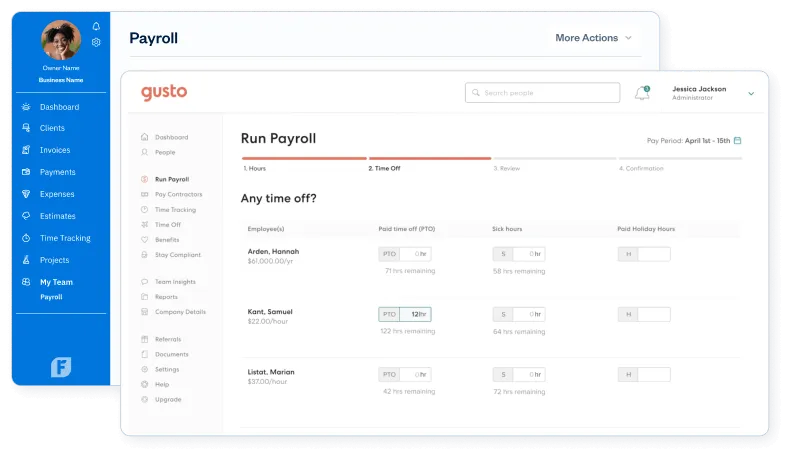
Task: Click the bell icon above the gear
Action: pyautogui.click(x=96, y=26)
